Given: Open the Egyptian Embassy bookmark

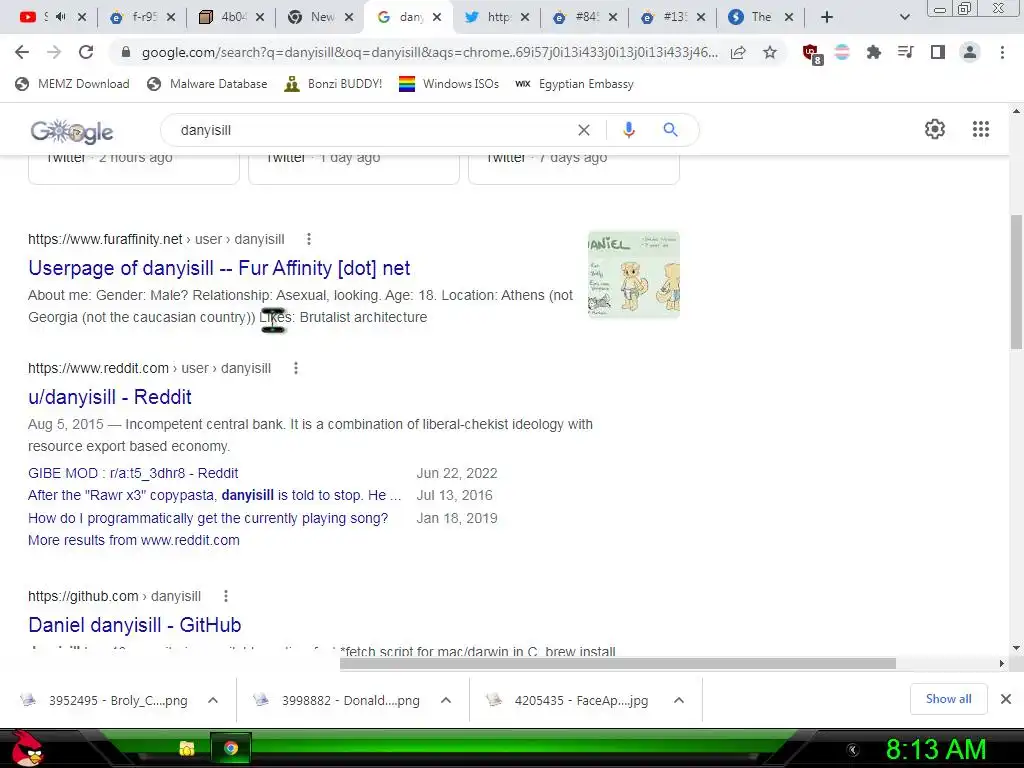Looking at the screenshot, I should 575,84.
